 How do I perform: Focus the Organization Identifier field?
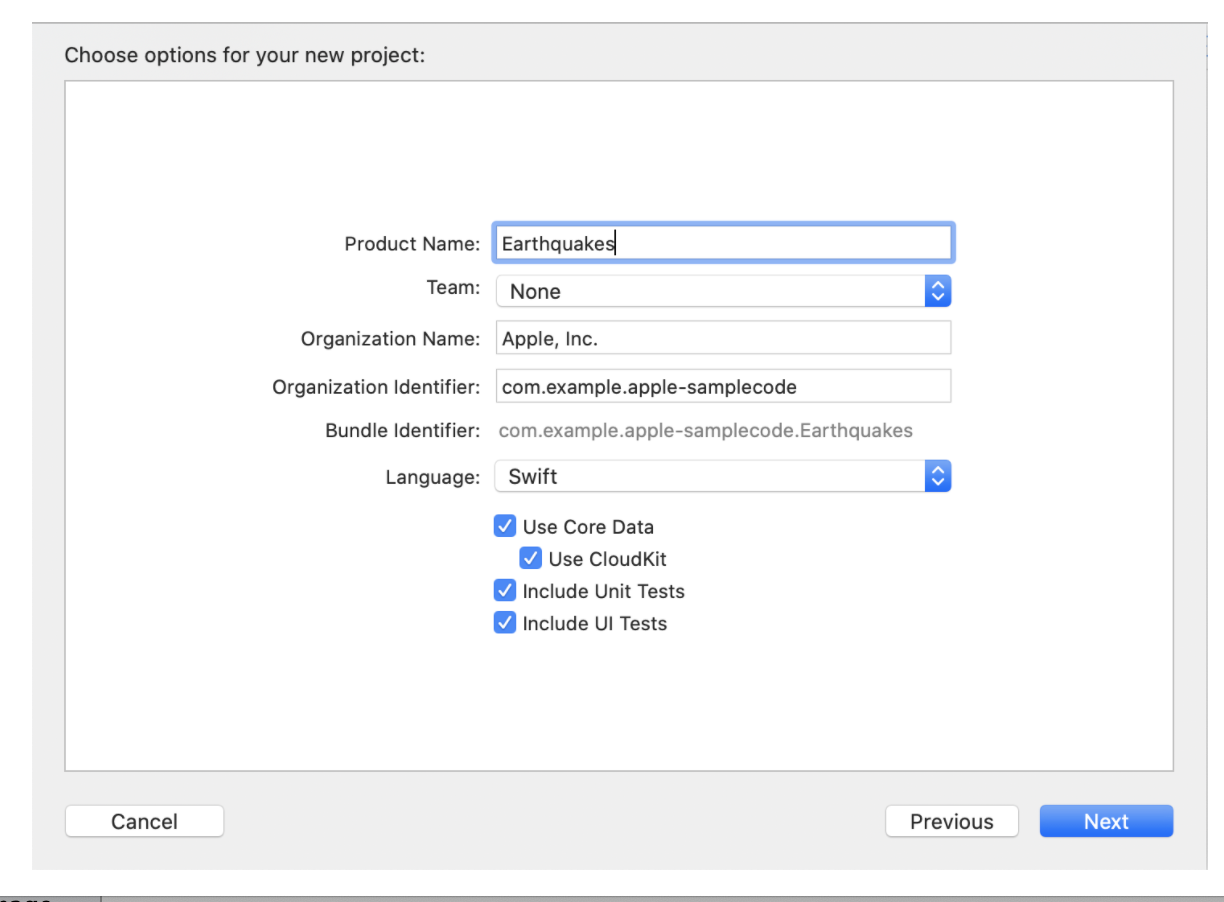722,386
